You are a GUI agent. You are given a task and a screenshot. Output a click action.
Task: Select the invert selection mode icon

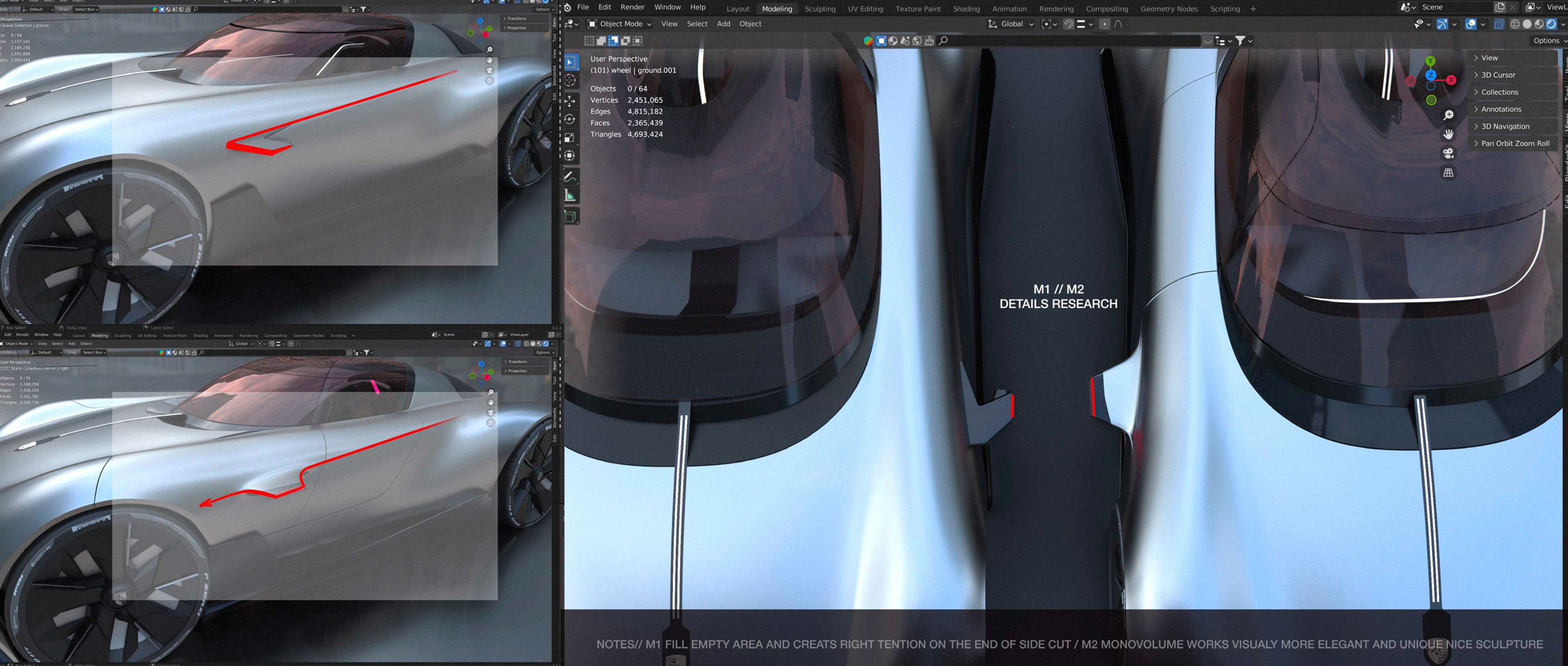tap(626, 41)
